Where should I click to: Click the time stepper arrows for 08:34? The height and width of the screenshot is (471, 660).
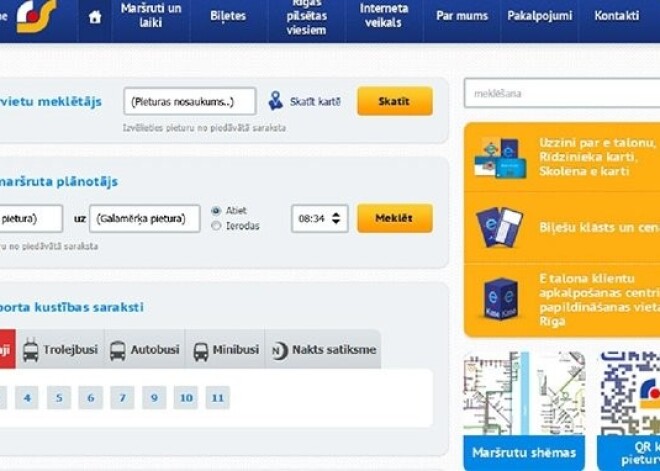[x=336, y=218]
